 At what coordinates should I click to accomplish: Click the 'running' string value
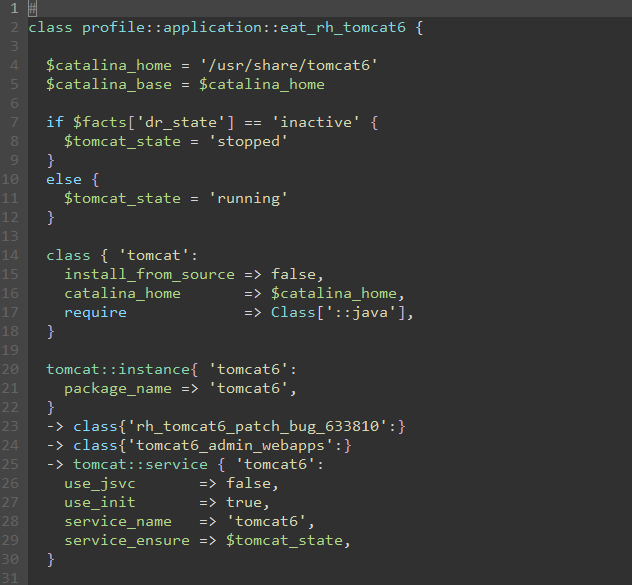pyautogui.click(x=248, y=198)
